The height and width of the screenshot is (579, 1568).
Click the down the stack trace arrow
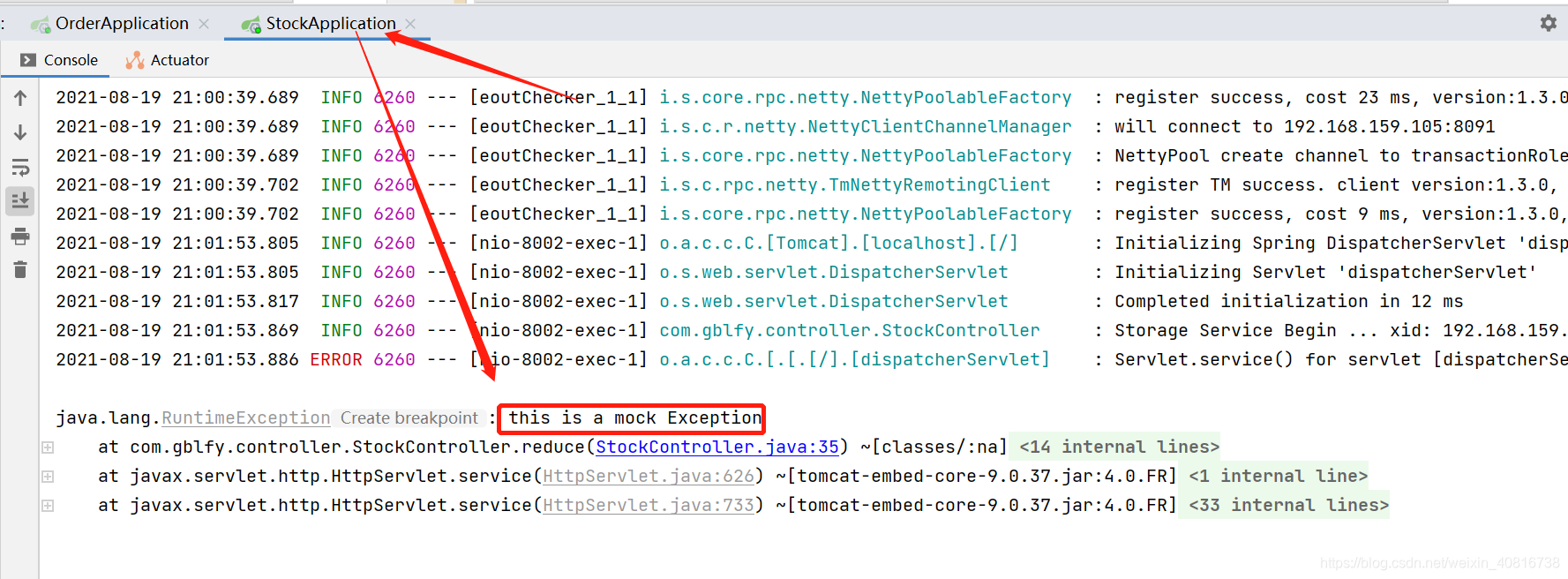click(x=20, y=132)
